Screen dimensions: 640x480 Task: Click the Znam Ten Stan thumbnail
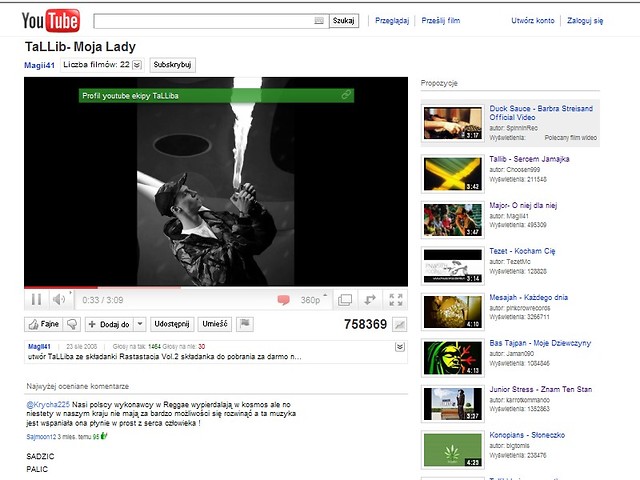[453, 404]
